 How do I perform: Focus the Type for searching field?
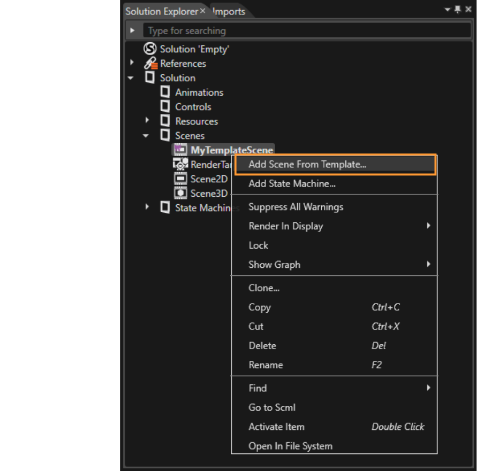307,31
